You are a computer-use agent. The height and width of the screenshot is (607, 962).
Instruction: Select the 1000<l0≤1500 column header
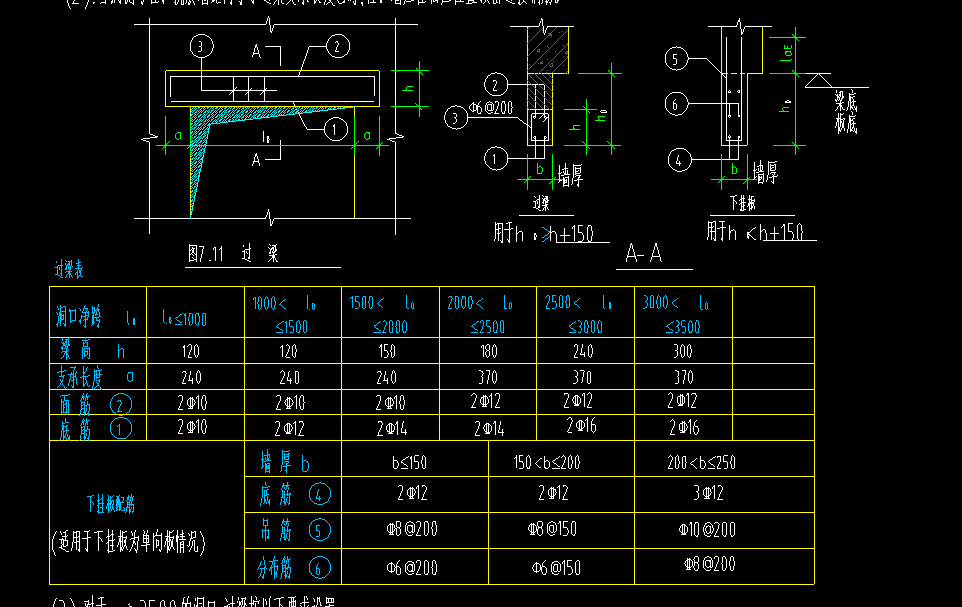coord(284,314)
